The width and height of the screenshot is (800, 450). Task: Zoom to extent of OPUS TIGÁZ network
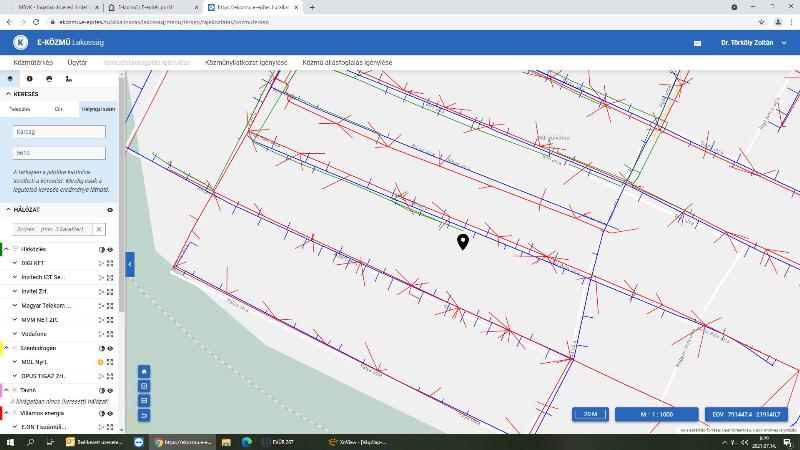[x=110, y=376]
